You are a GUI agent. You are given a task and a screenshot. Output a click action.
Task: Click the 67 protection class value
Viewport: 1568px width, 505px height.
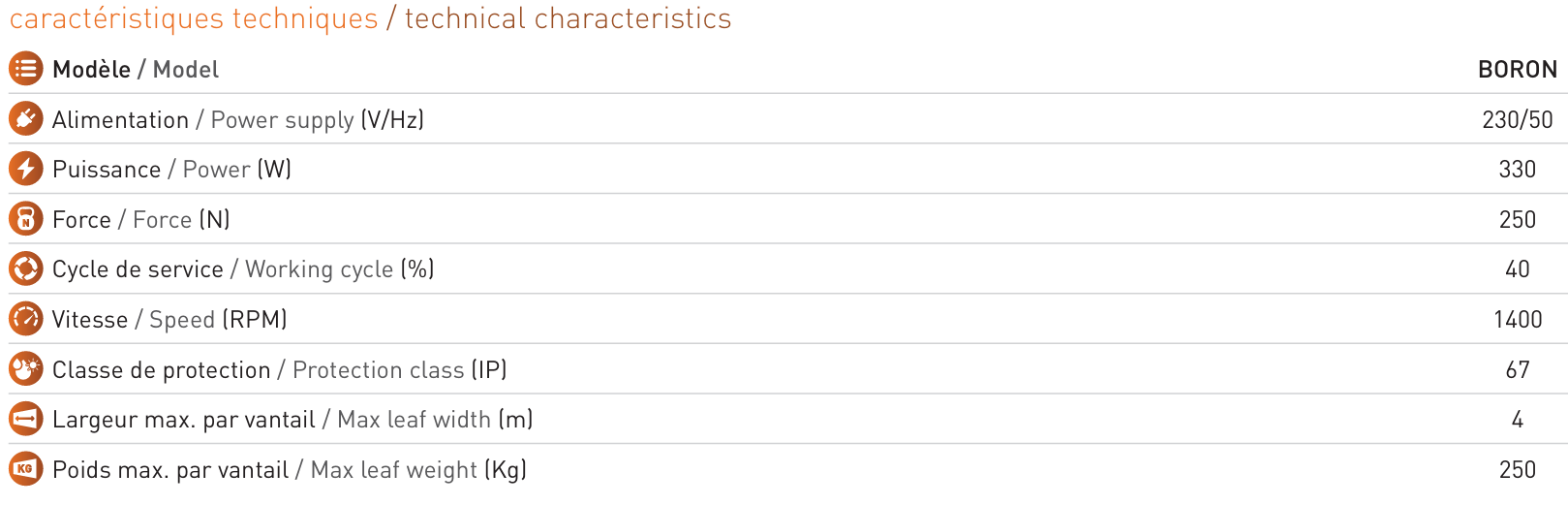(x=1517, y=370)
